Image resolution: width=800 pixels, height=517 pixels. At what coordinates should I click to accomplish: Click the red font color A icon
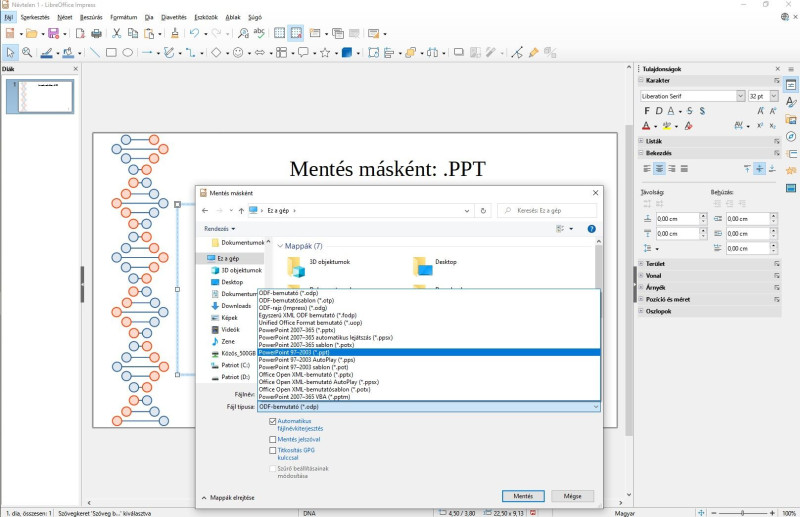point(646,126)
